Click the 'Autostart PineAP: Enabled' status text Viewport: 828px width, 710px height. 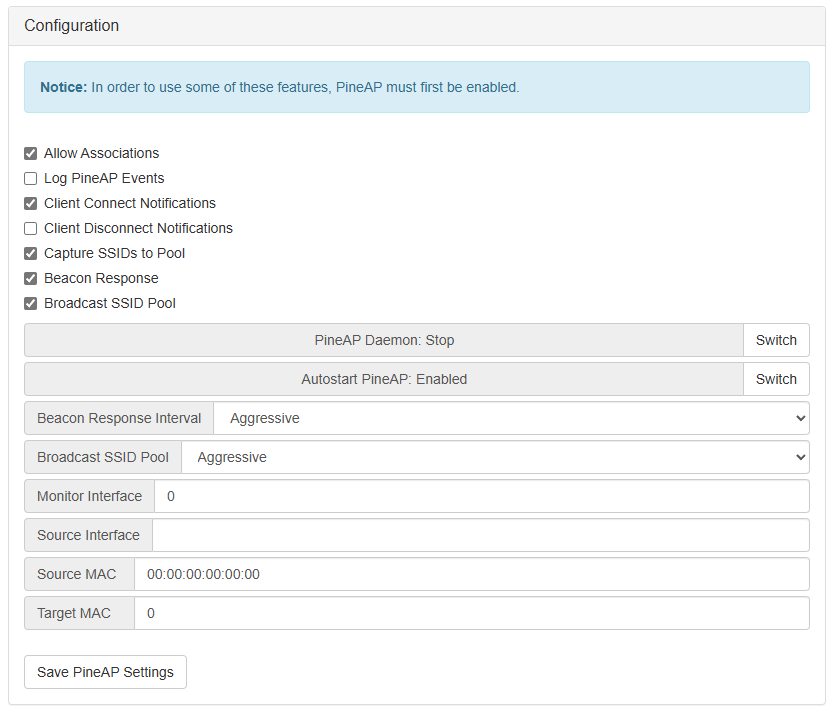point(384,379)
